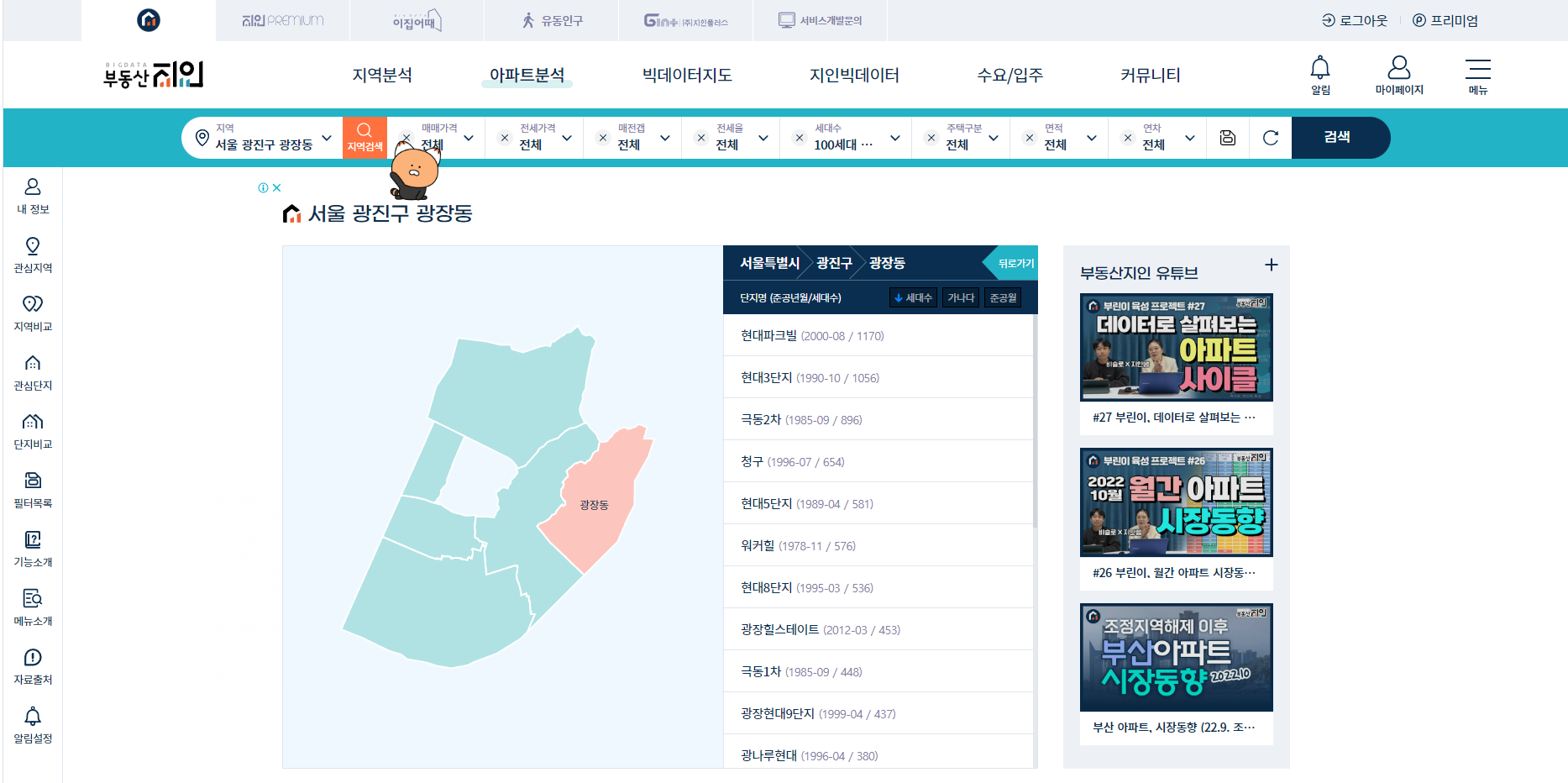
Task: Expand the 지역 selector dropdown
Action: (328, 137)
